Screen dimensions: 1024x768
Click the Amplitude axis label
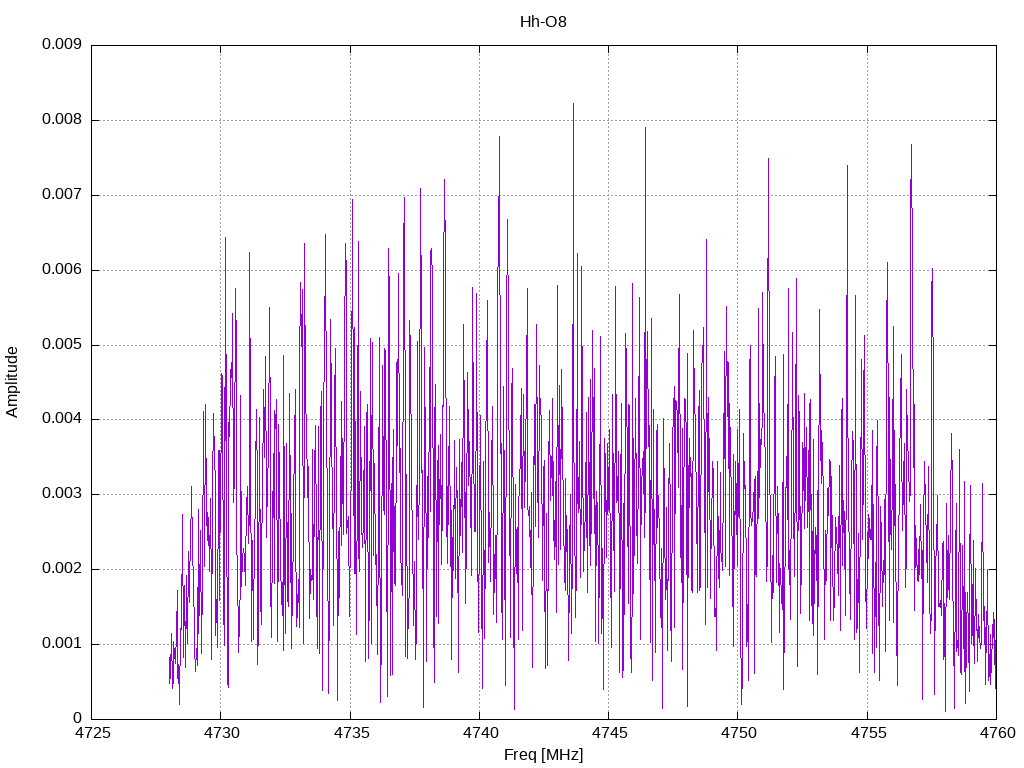tap(12, 382)
